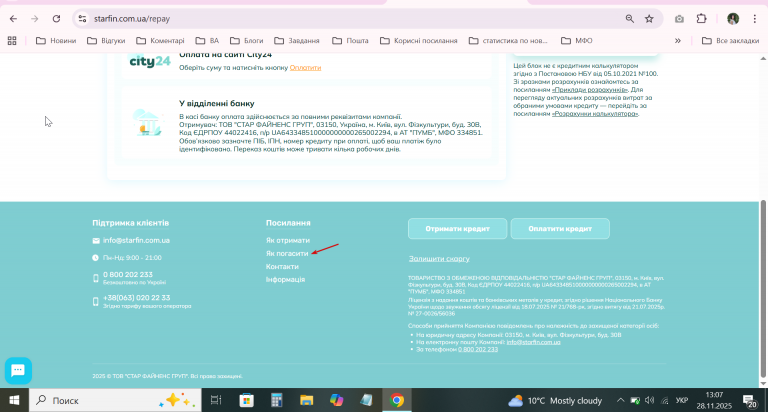Screen dimensions: 768x412
Task: Open the Calculator taskbar icon
Action: pyautogui.click(x=277, y=400)
